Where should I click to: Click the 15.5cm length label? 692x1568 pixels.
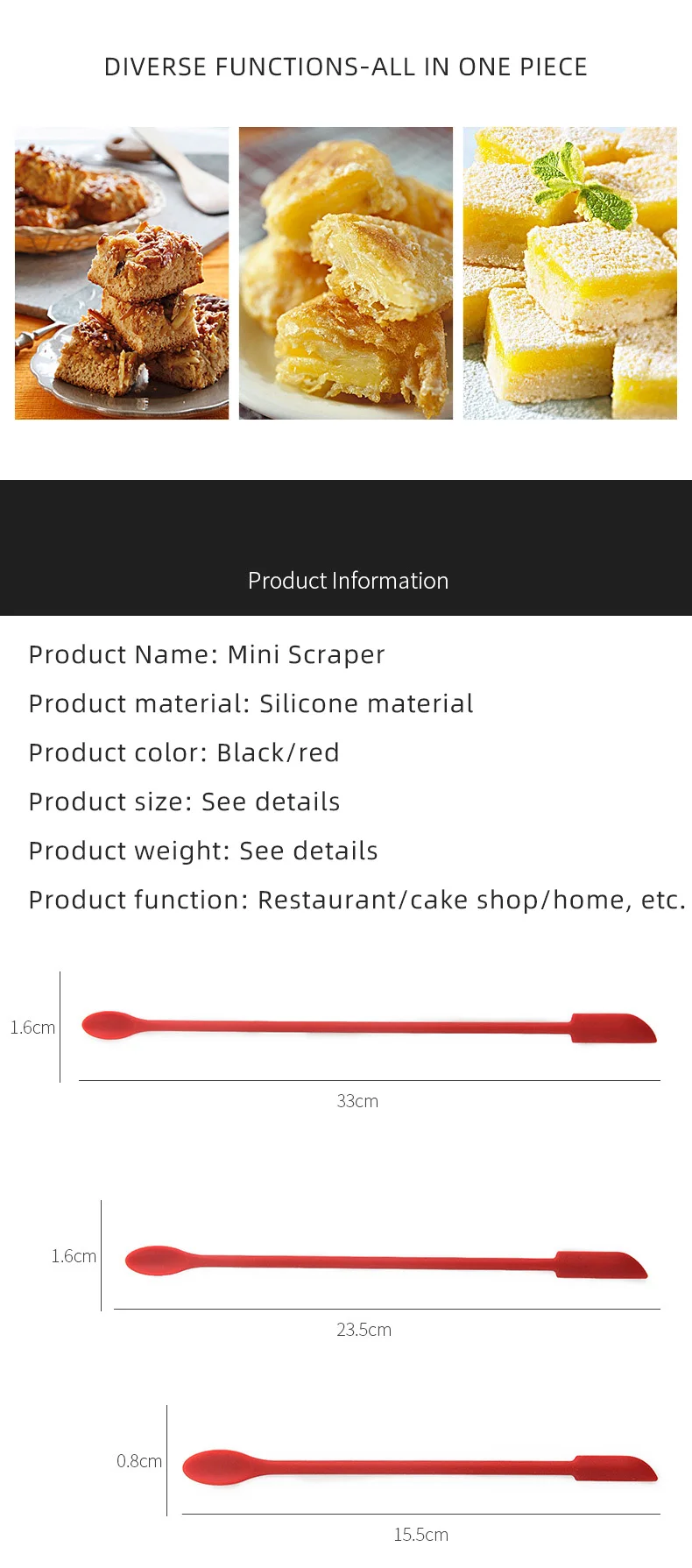(420, 1535)
